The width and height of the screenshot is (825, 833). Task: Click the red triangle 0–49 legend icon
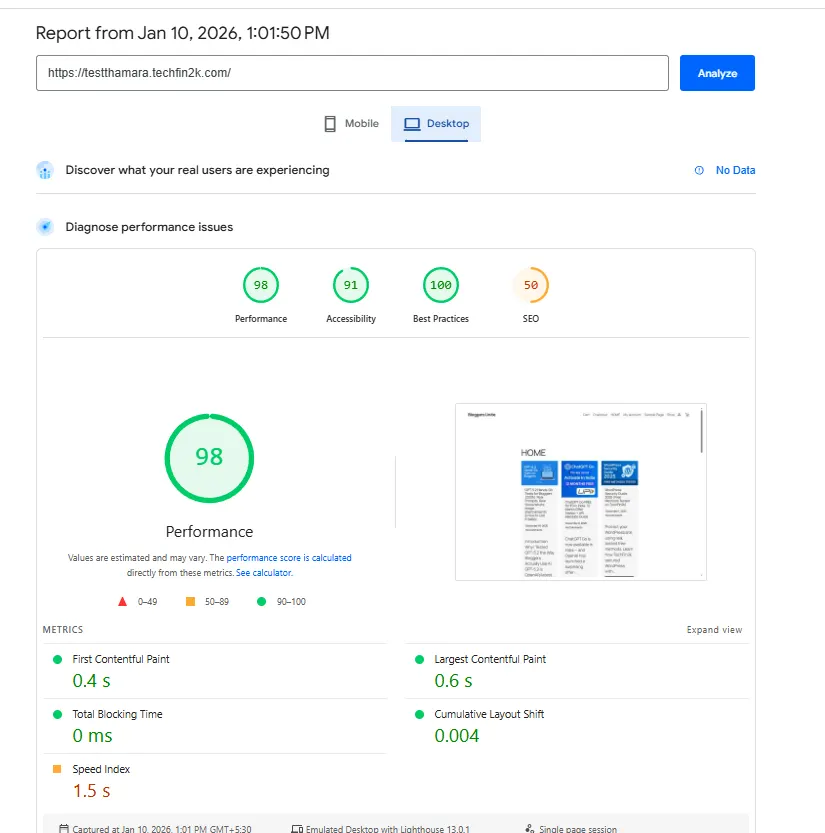122,601
